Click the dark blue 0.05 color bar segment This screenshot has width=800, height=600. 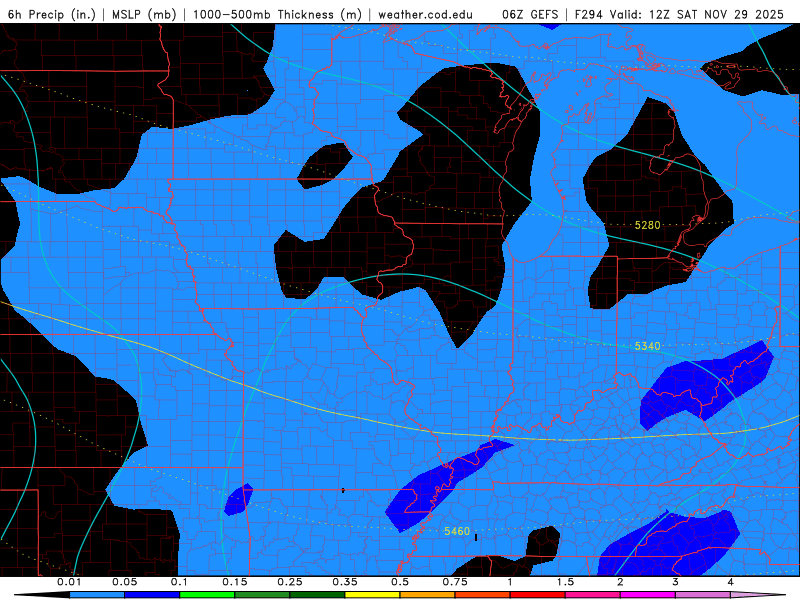pos(152,595)
